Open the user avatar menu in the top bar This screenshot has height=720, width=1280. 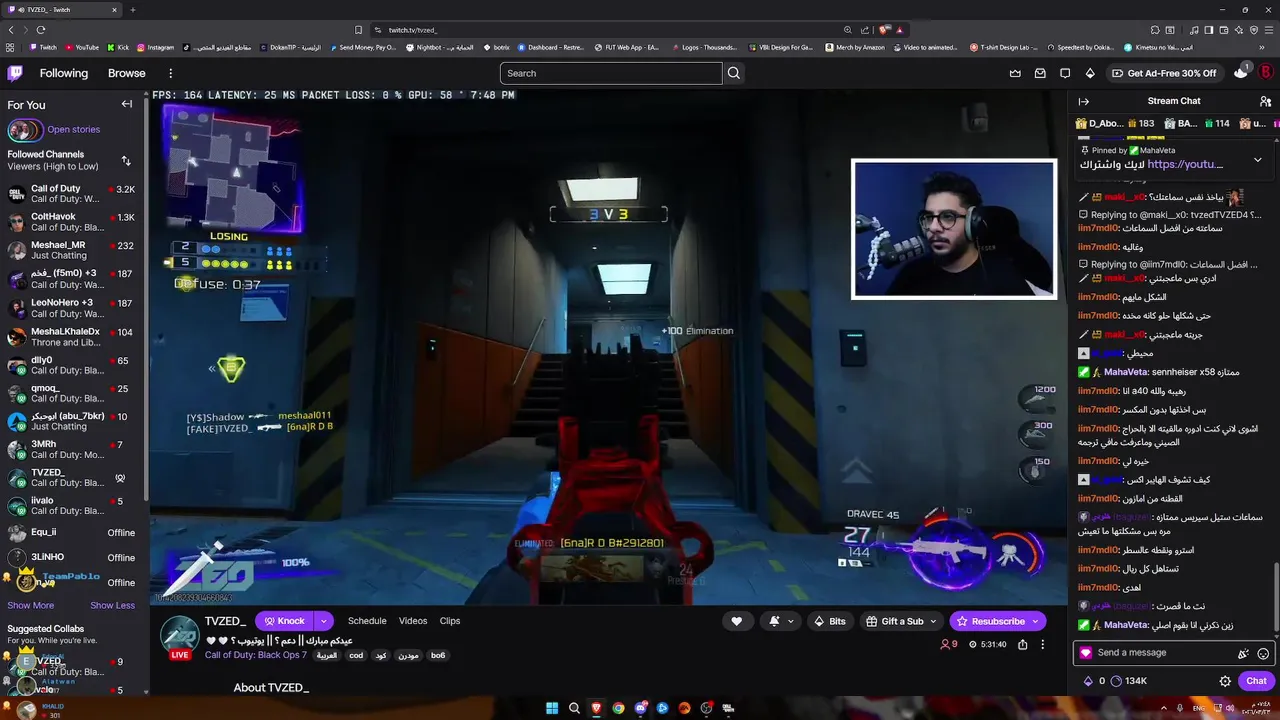(x=1266, y=73)
